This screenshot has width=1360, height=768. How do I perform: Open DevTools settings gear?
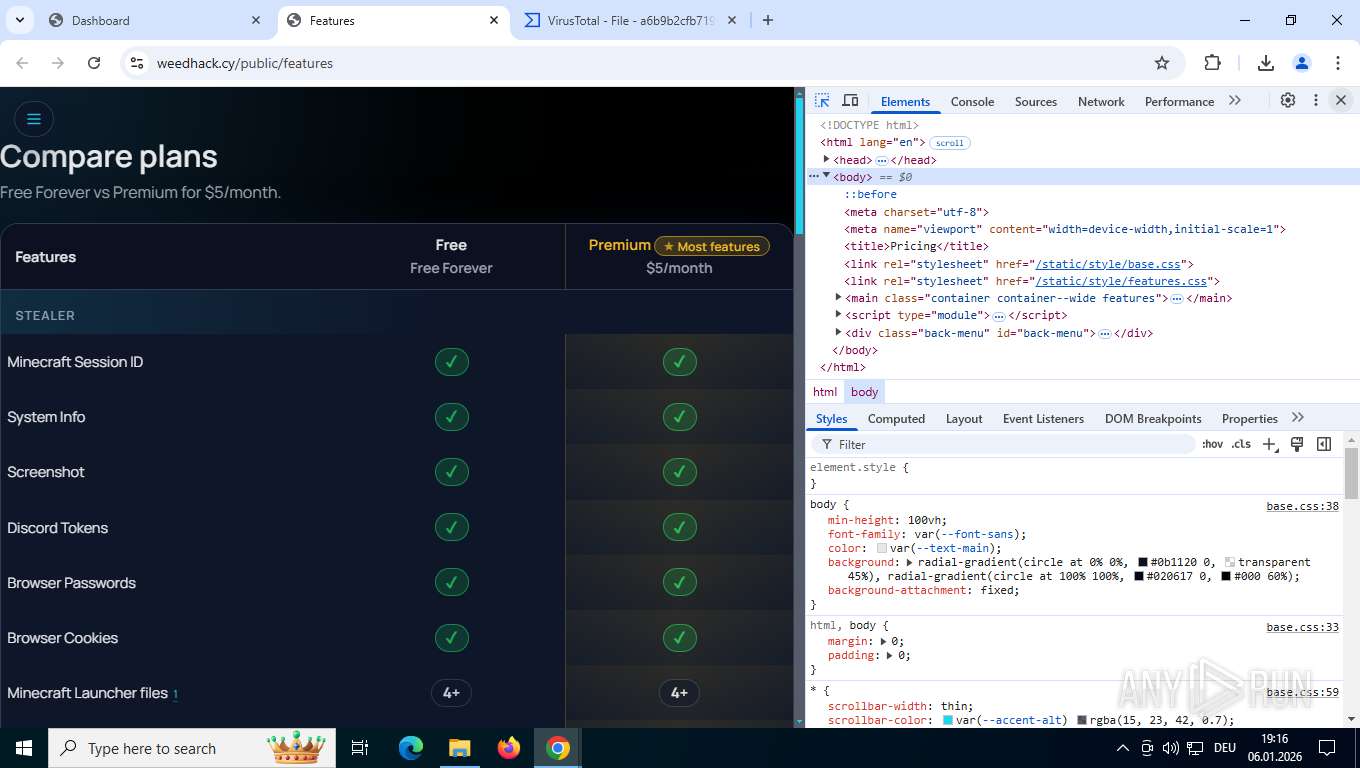pyautogui.click(x=1288, y=100)
